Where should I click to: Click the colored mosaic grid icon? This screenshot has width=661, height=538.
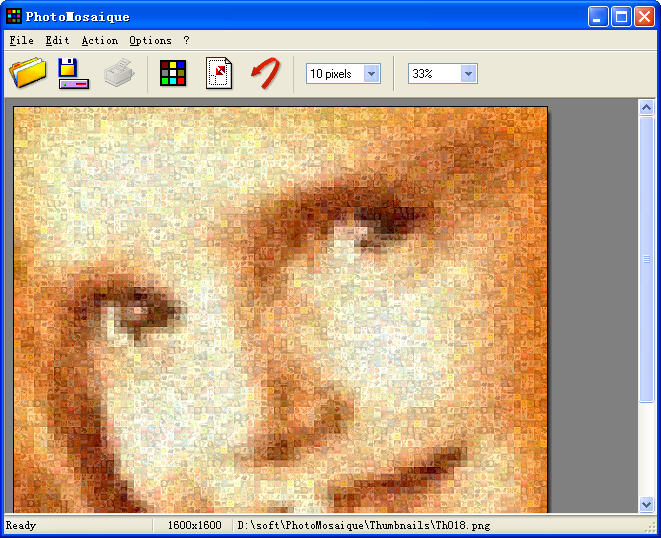[x=174, y=74]
